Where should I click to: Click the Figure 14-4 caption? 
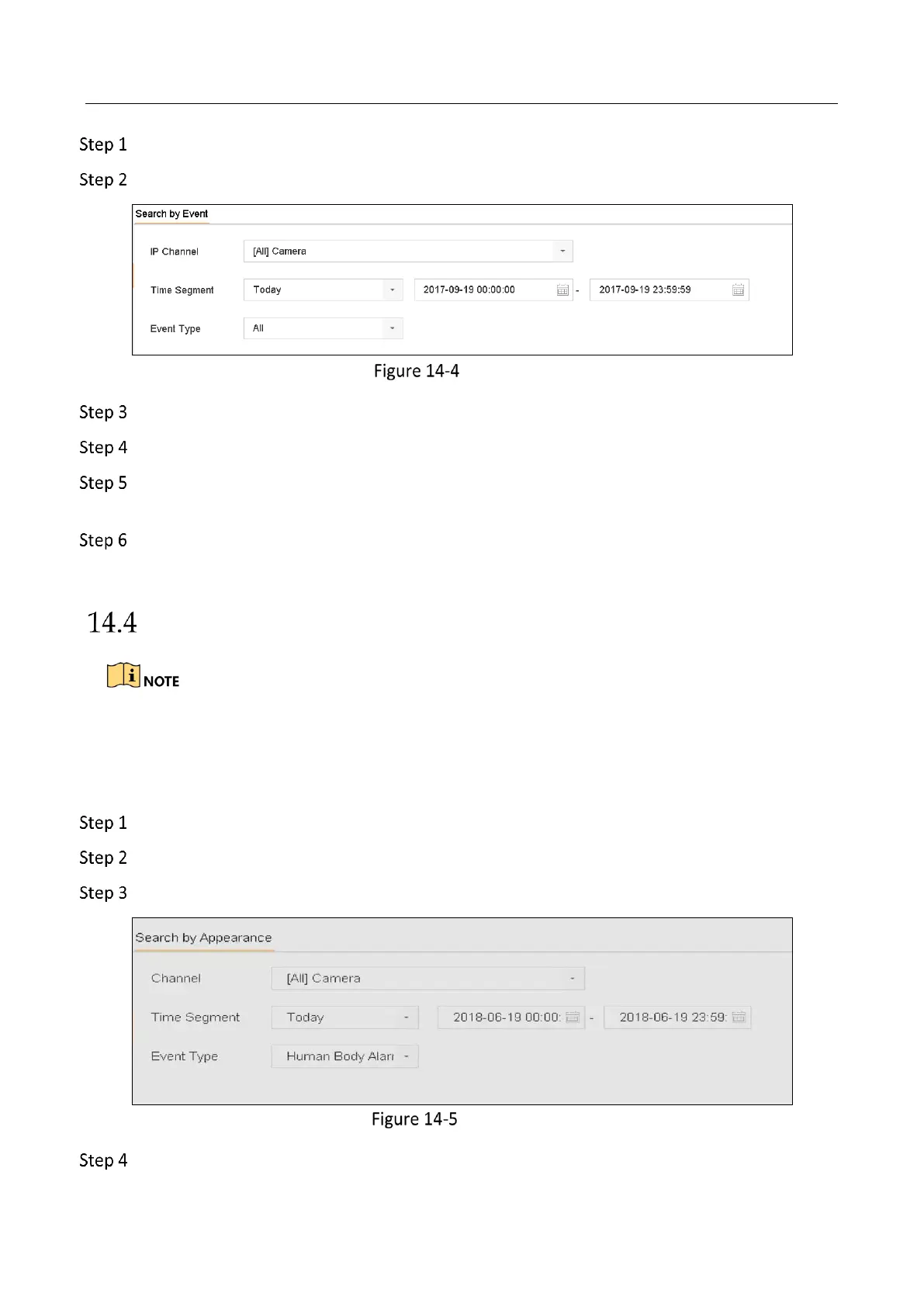(417, 371)
